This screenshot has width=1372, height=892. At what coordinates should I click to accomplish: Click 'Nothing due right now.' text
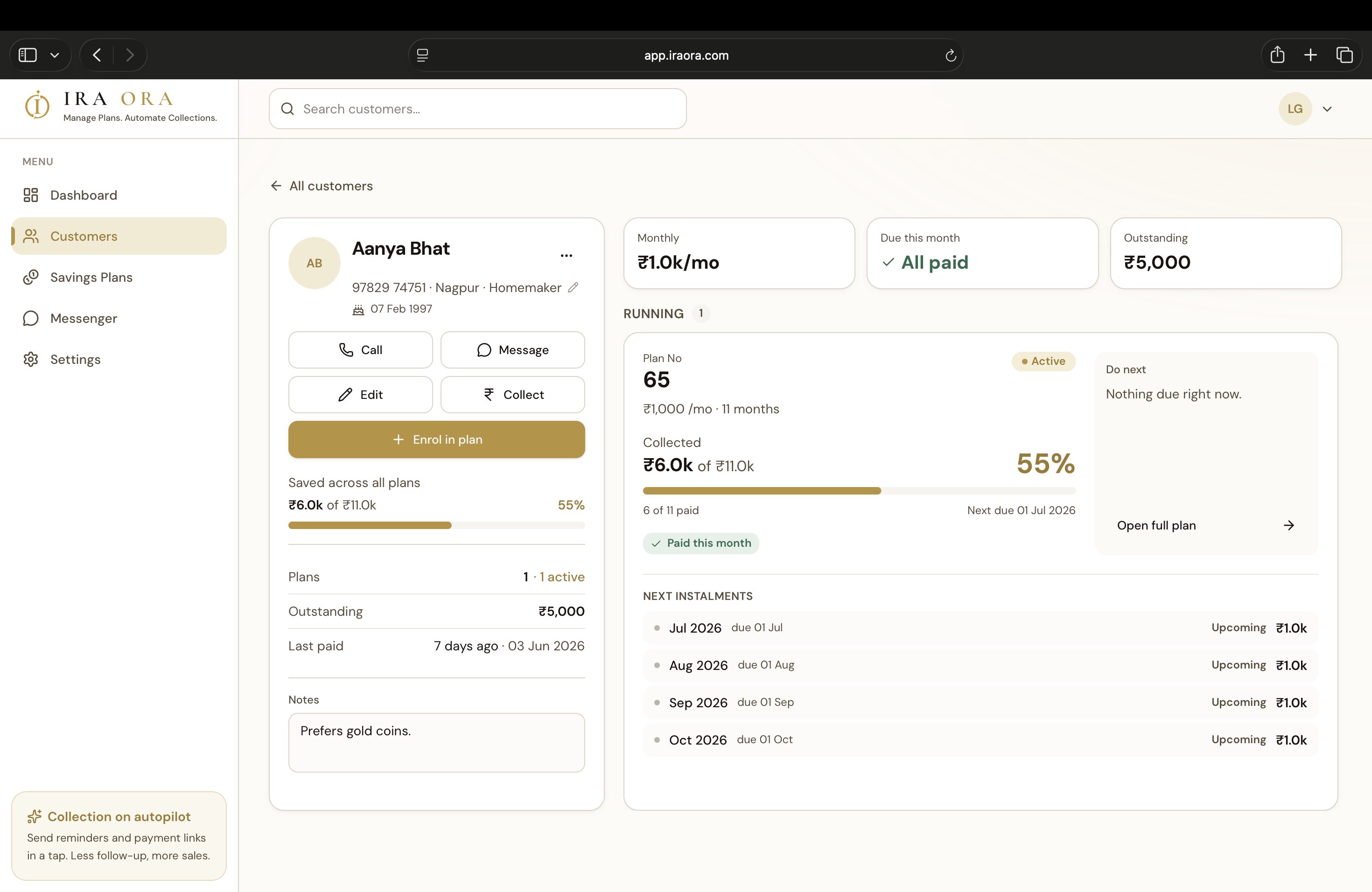(x=1173, y=394)
